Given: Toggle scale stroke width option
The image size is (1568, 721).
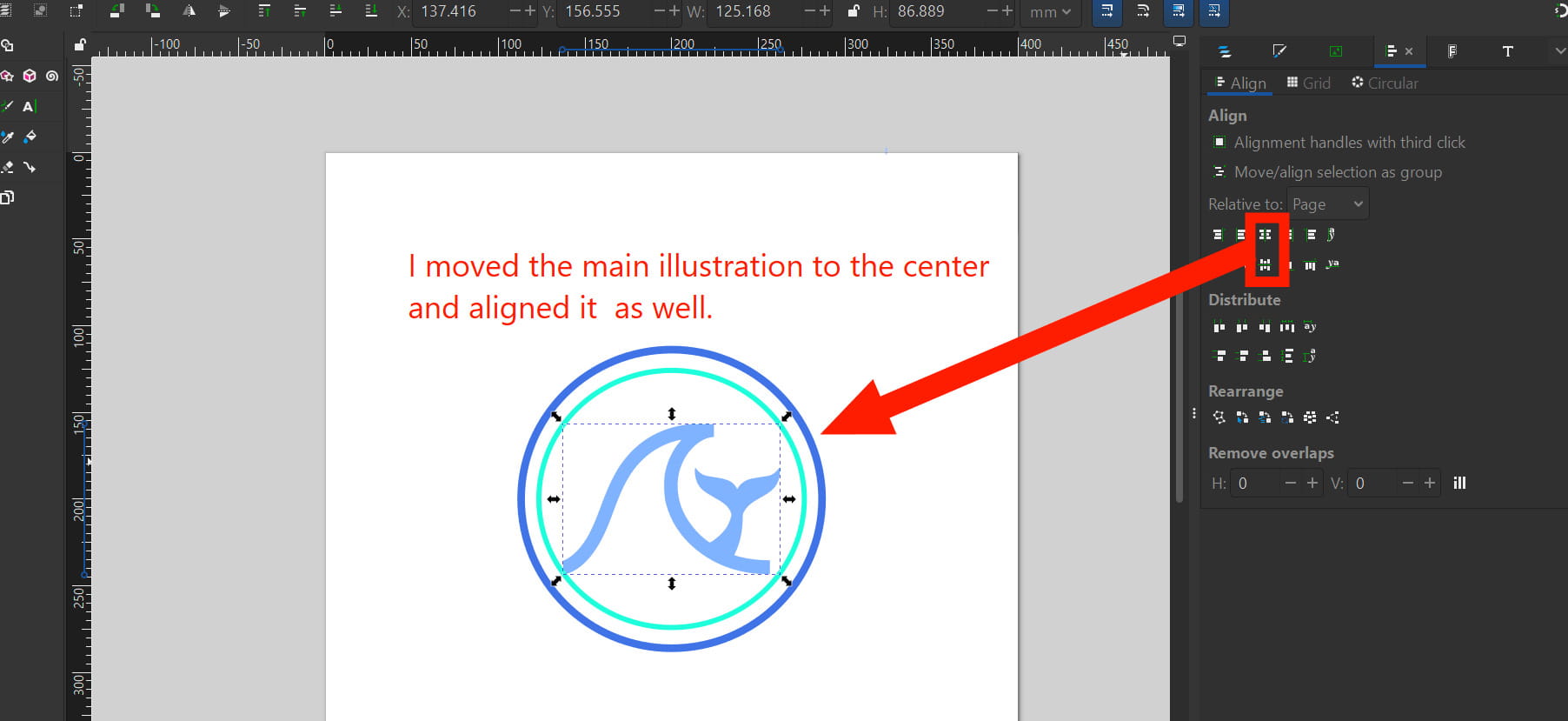Looking at the screenshot, I should coord(1107,11).
